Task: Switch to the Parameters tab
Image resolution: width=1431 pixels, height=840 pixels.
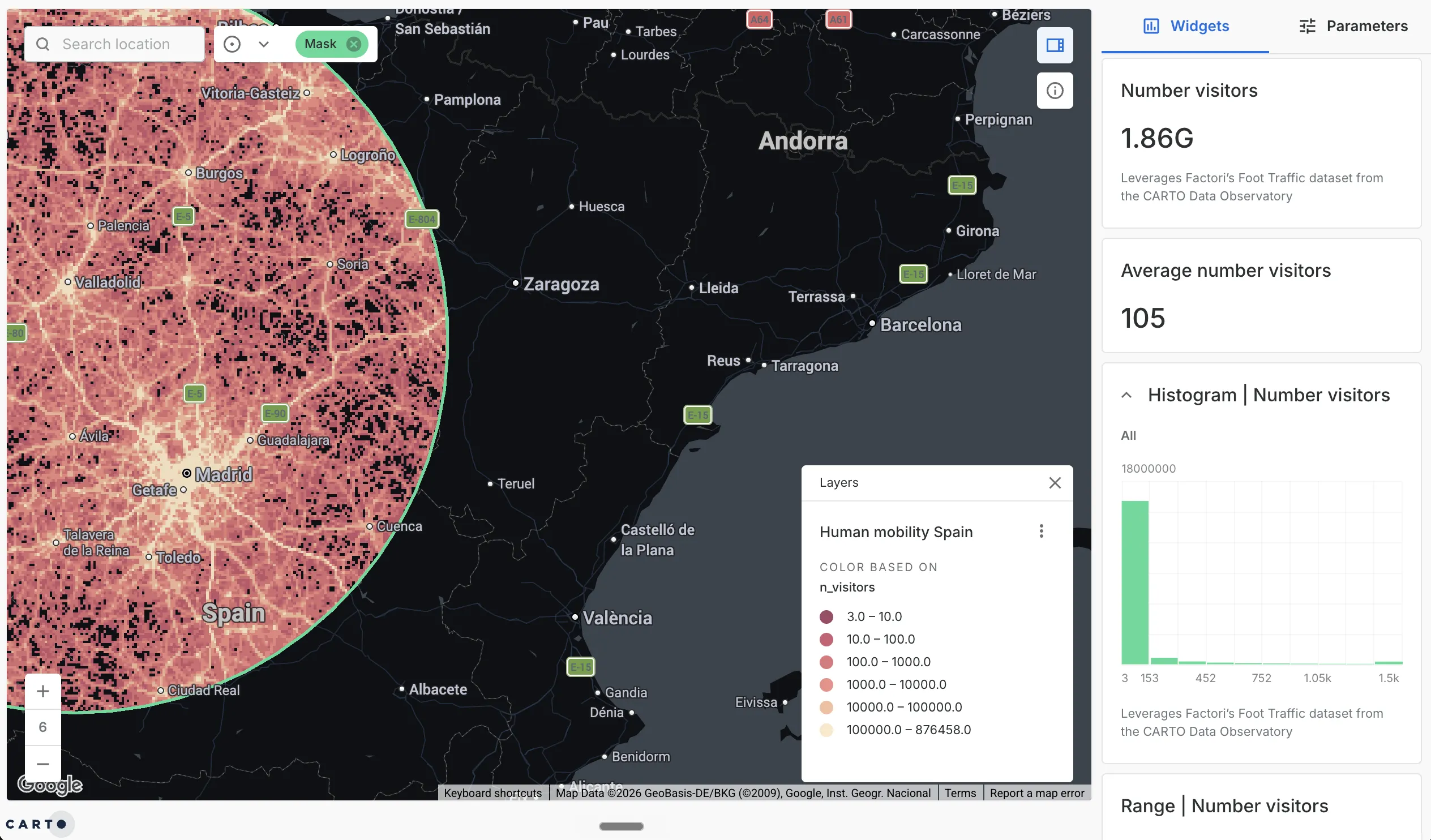Action: (x=1353, y=26)
